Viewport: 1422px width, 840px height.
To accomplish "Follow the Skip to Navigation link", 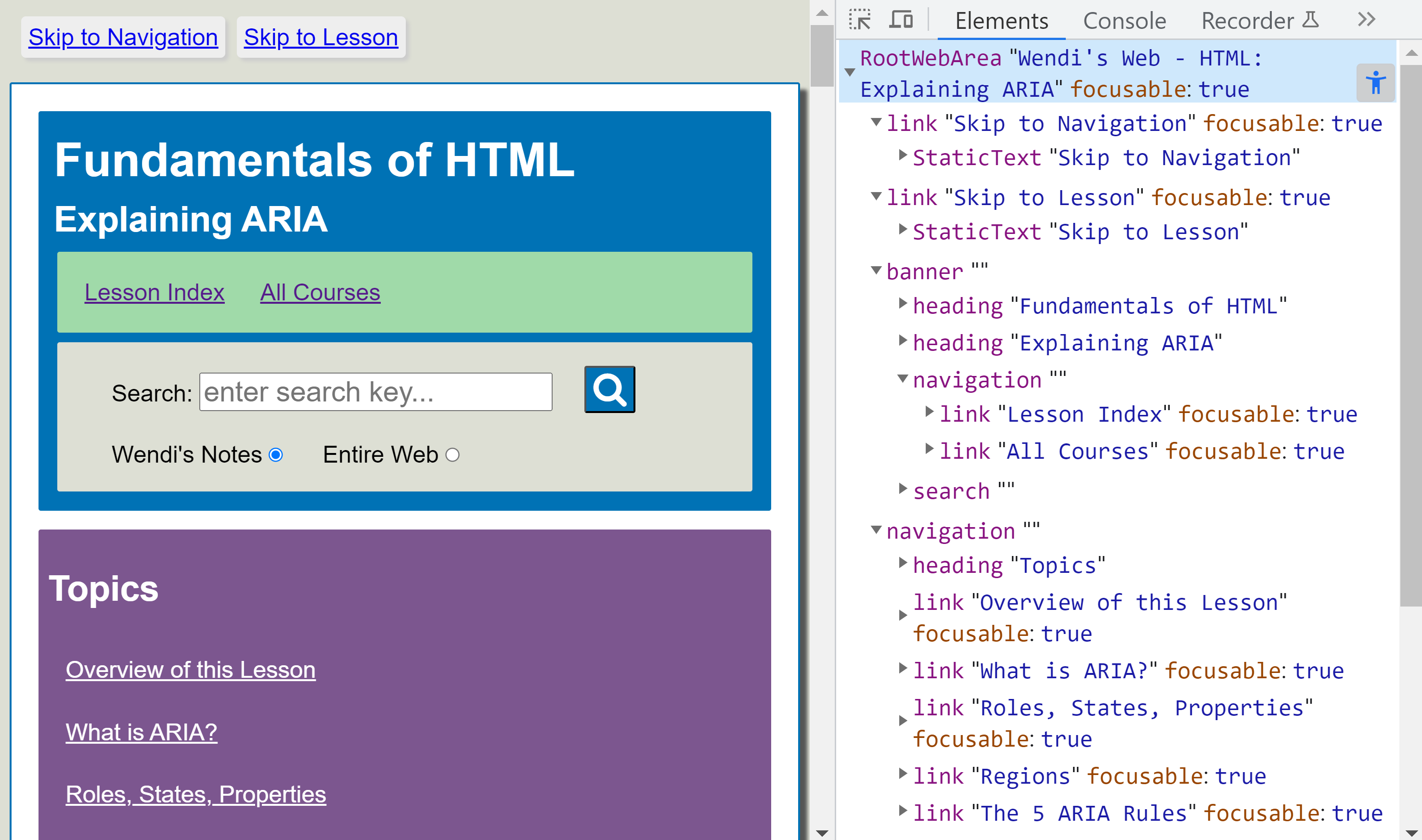I will tap(123, 38).
